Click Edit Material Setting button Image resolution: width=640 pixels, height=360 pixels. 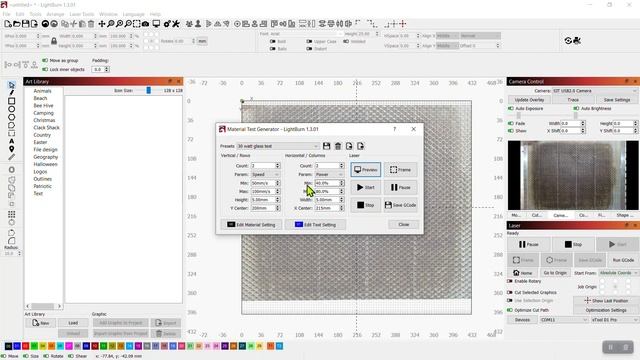(x=251, y=225)
